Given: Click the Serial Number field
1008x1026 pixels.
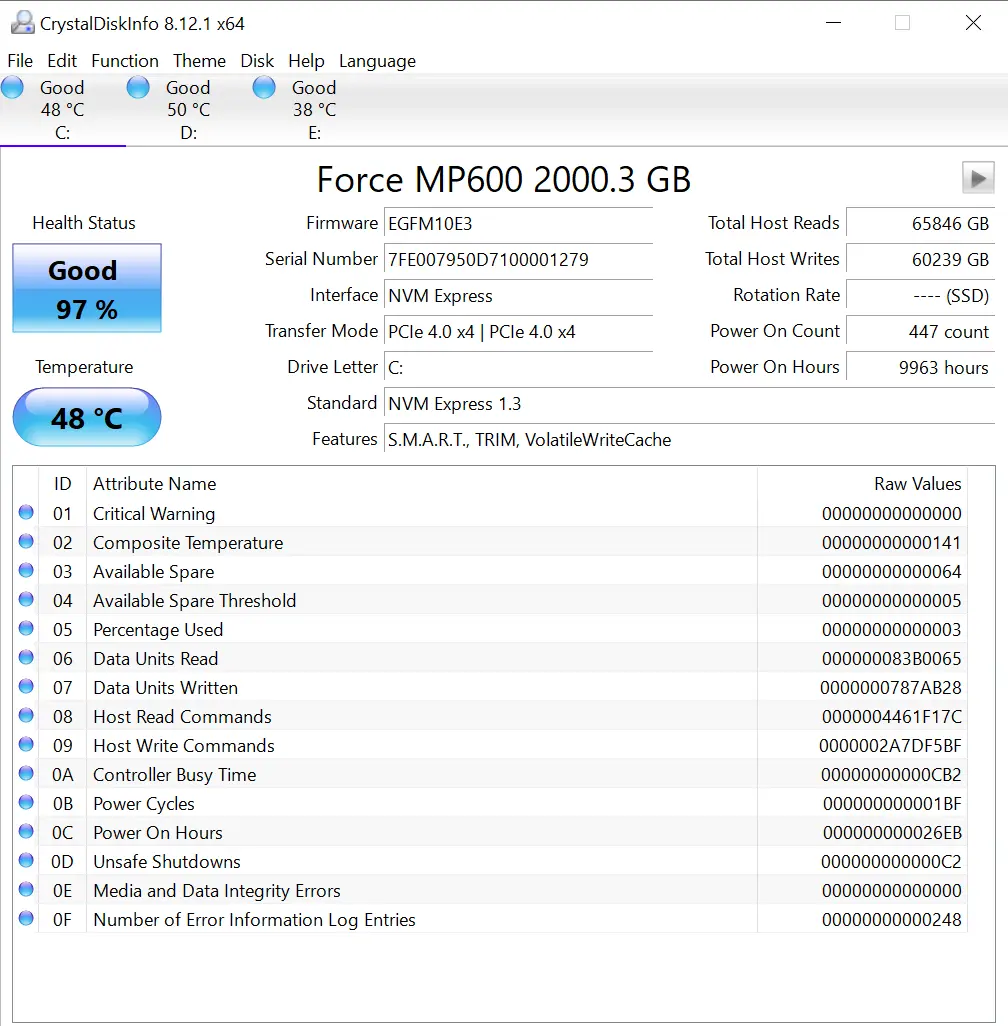Looking at the screenshot, I should (x=518, y=260).
